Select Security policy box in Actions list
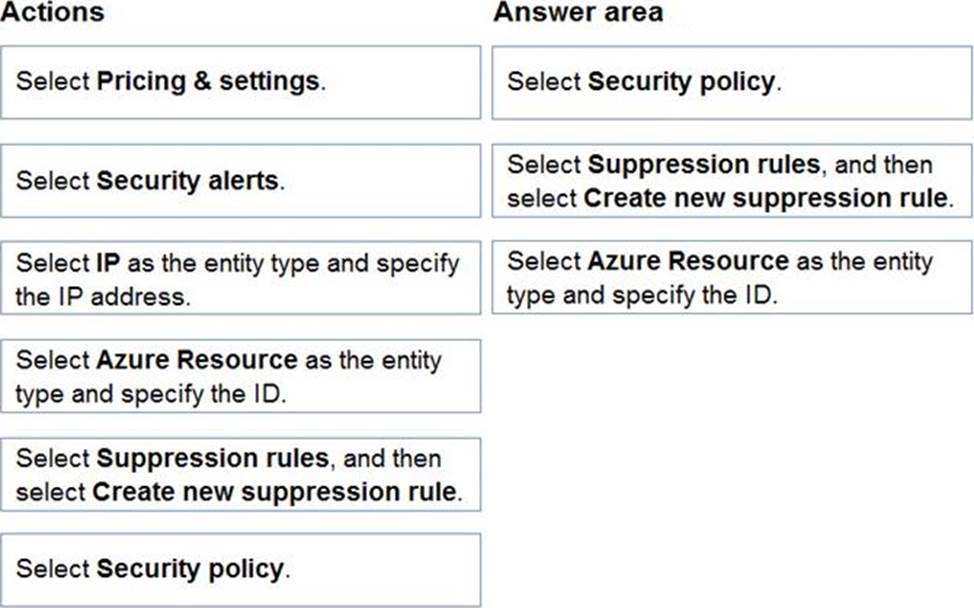The height and width of the screenshot is (608, 974). pos(240,569)
